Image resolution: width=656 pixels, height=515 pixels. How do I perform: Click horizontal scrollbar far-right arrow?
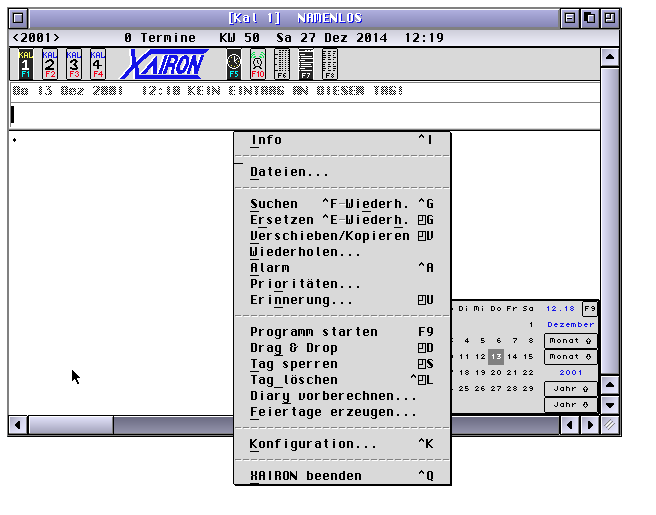coord(590,425)
